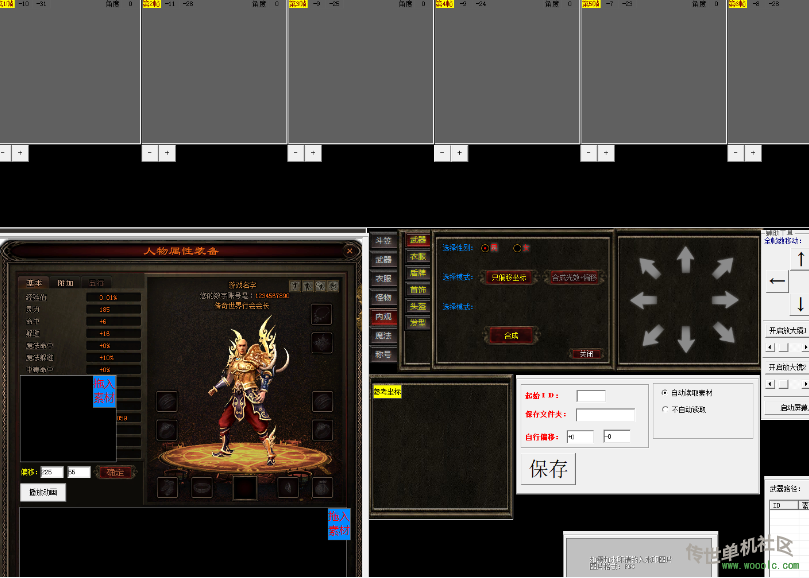Select the right ring equipment slot
This screenshot has height=578, width=809.
(322, 429)
